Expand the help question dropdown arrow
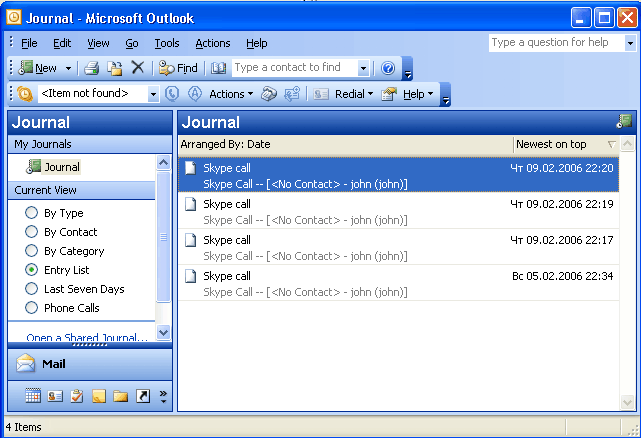This screenshot has height=438, width=641. (x=630, y=43)
